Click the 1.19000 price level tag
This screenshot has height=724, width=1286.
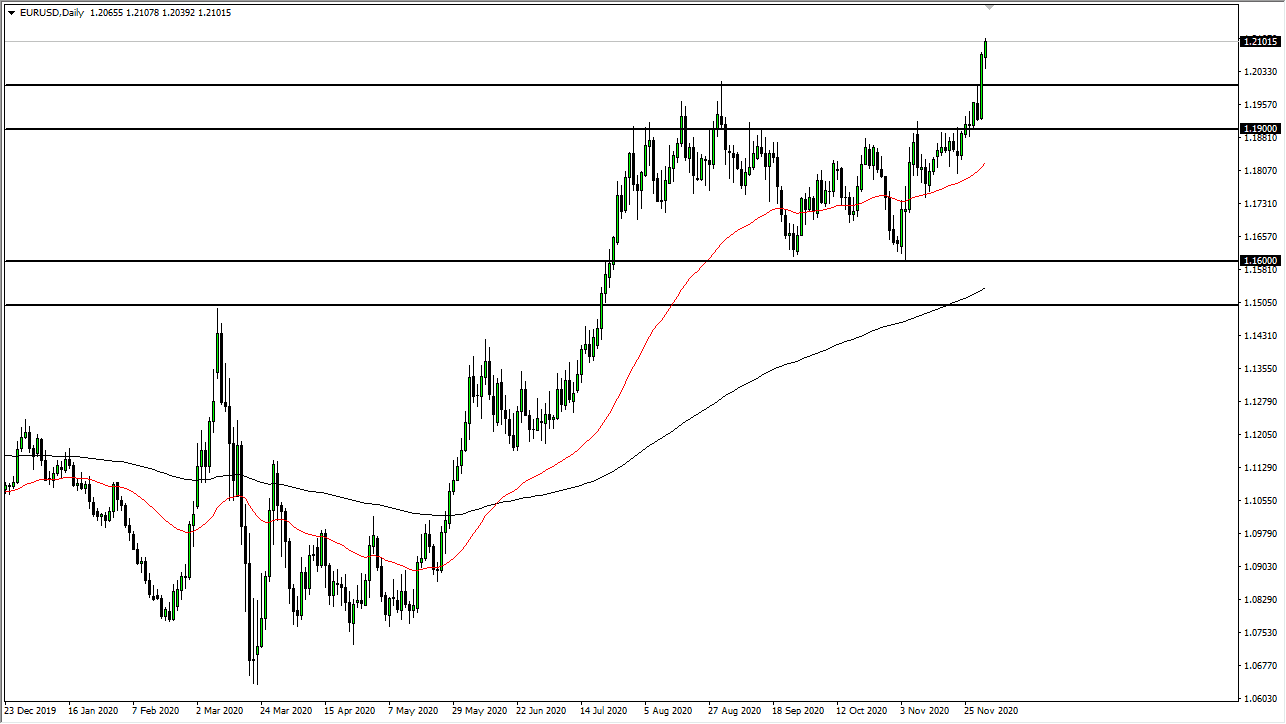(x=1258, y=128)
